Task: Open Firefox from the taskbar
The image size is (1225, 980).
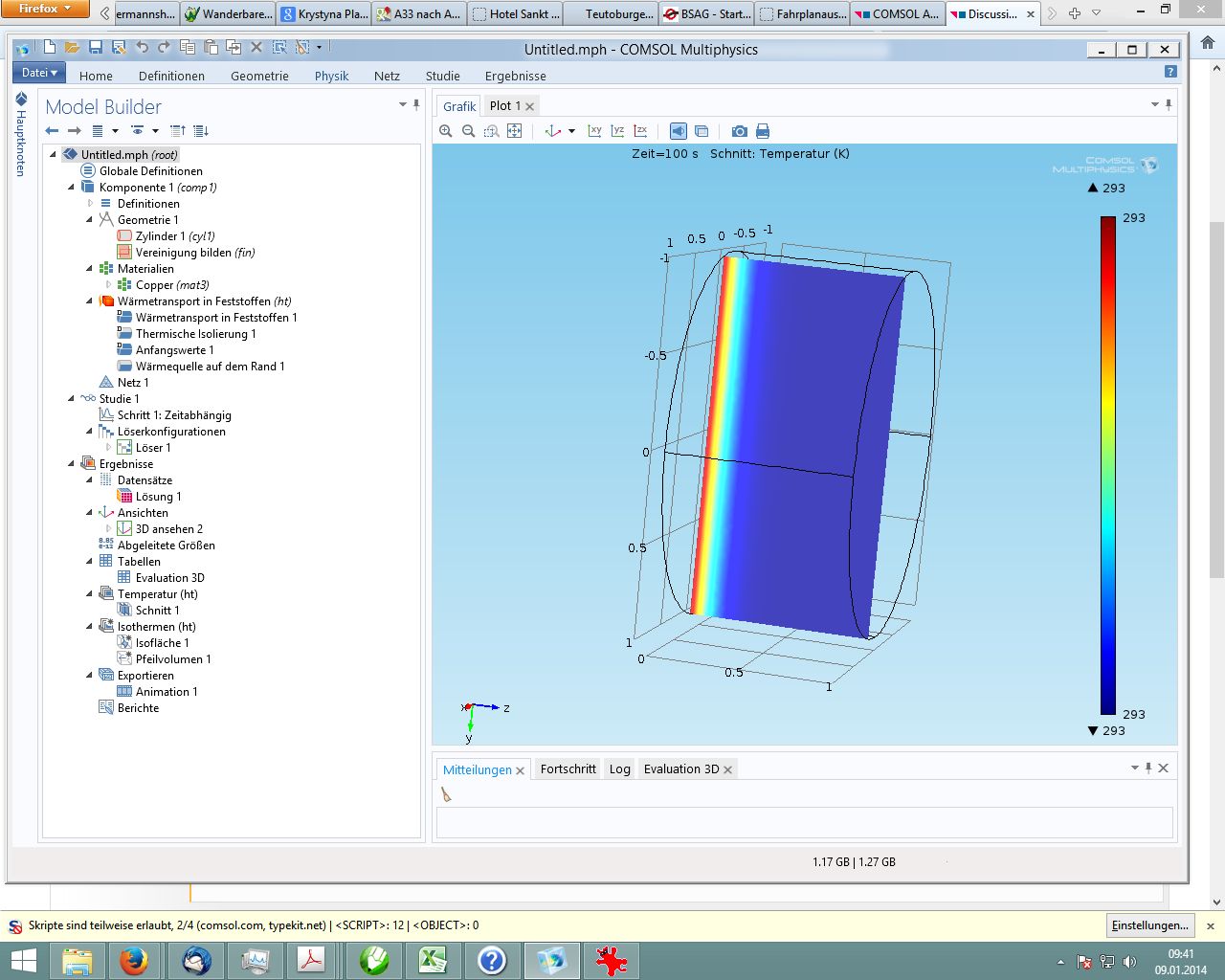Action: [x=133, y=960]
